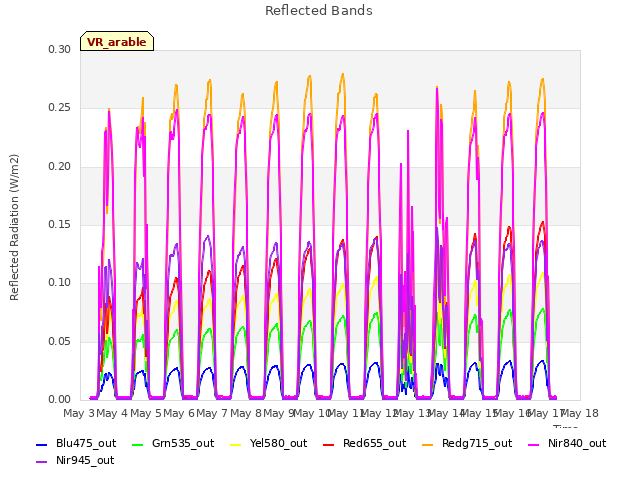
Task: Click the May 8 x-axis label
Action: click(246, 413)
